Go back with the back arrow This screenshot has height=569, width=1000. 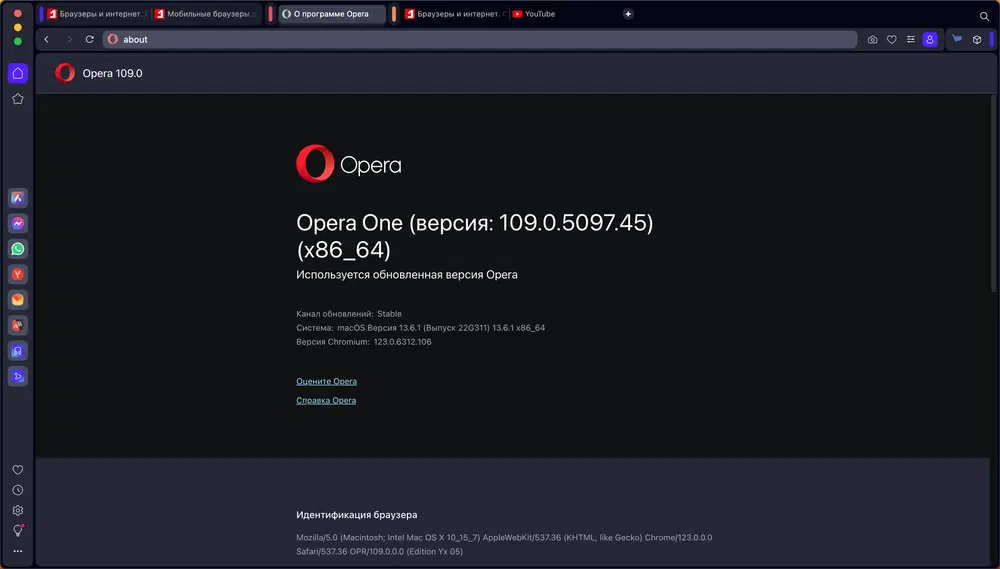point(47,40)
